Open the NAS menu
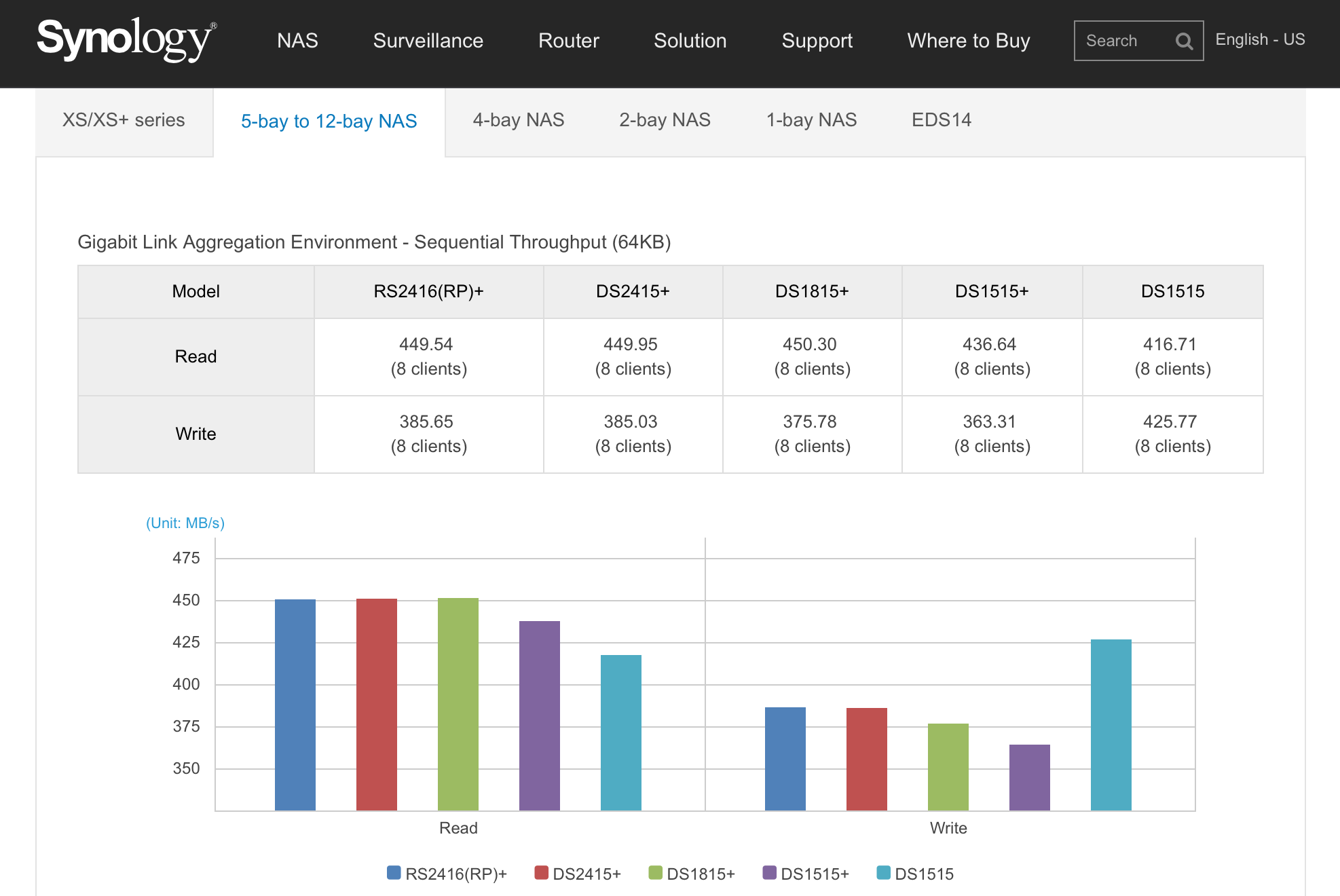 click(297, 41)
